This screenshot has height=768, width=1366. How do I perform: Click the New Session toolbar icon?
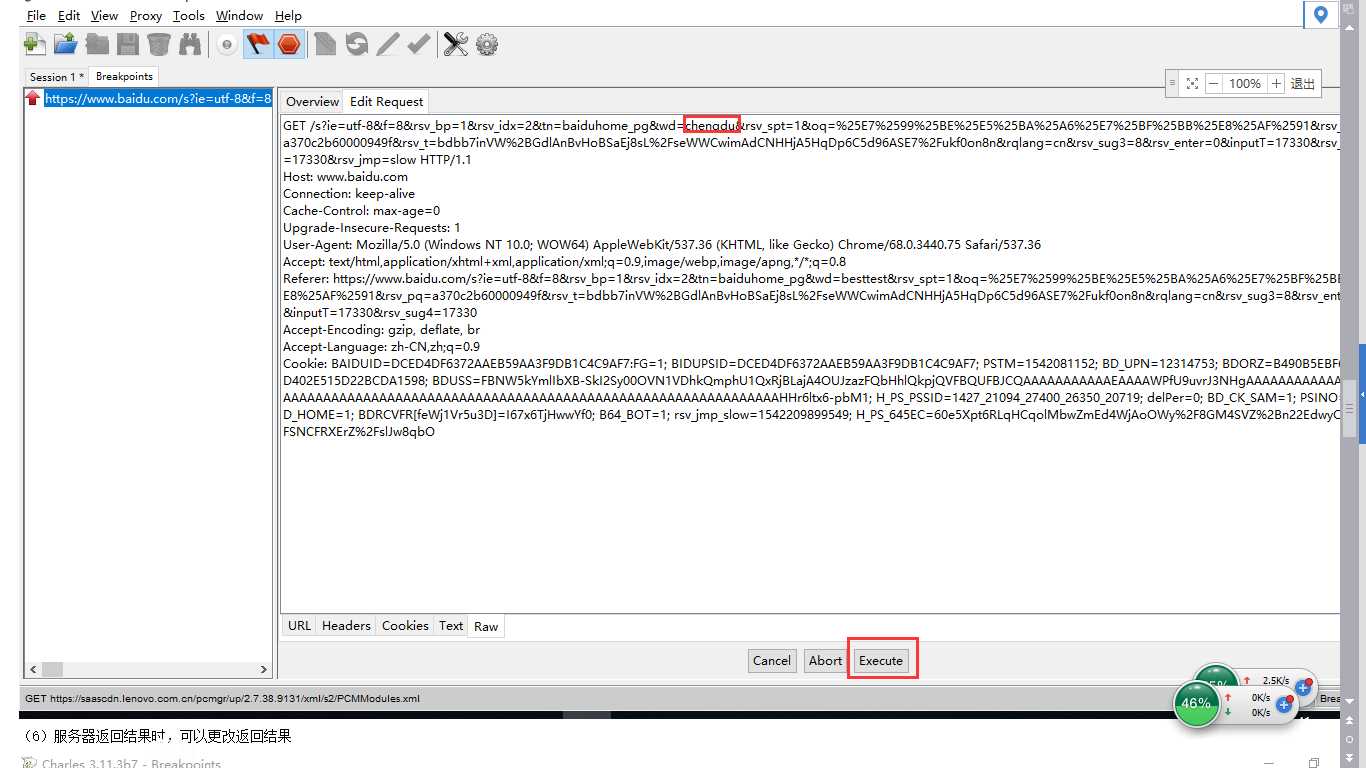pos(35,44)
